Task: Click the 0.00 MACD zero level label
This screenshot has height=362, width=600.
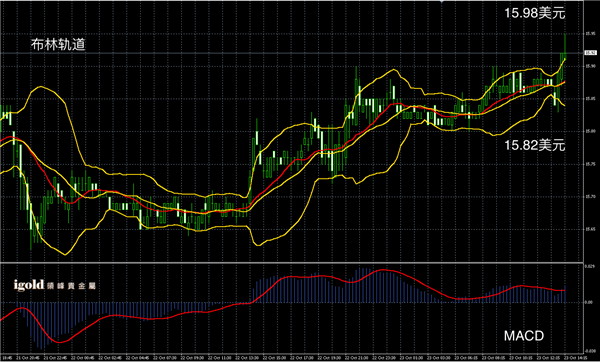Action: pyautogui.click(x=589, y=302)
